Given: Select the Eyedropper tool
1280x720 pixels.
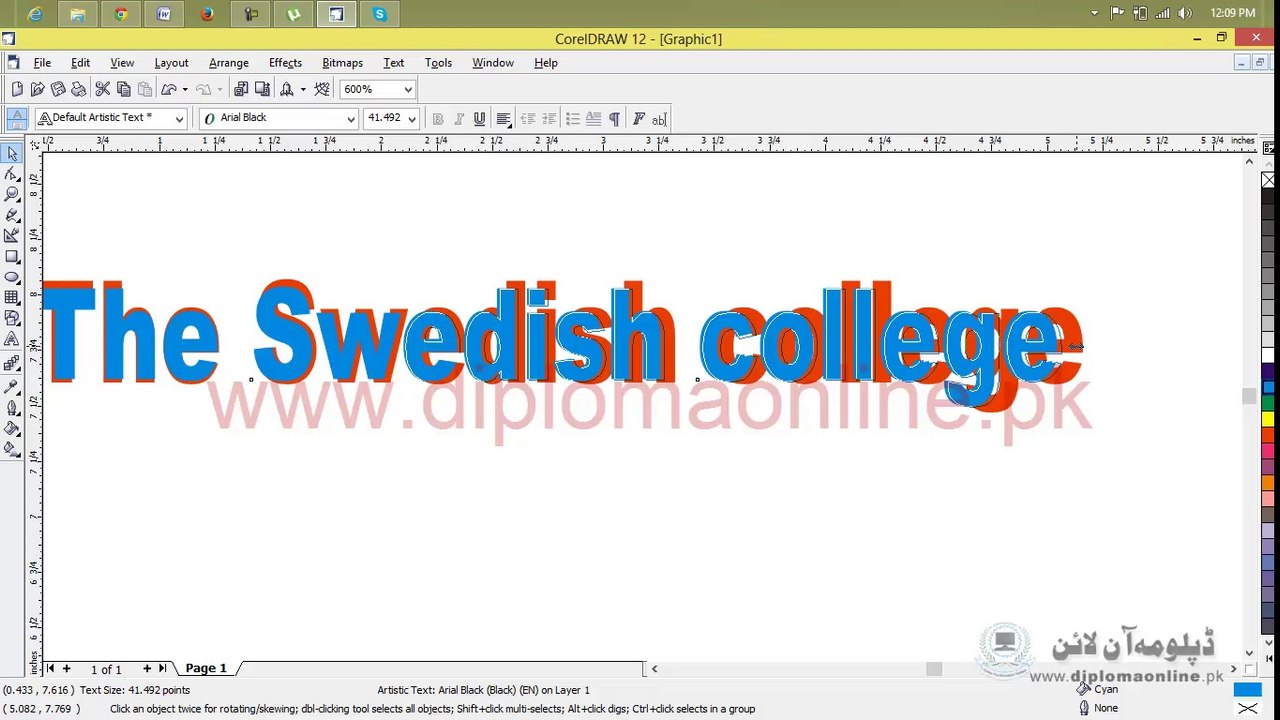Looking at the screenshot, I should click(x=12, y=386).
